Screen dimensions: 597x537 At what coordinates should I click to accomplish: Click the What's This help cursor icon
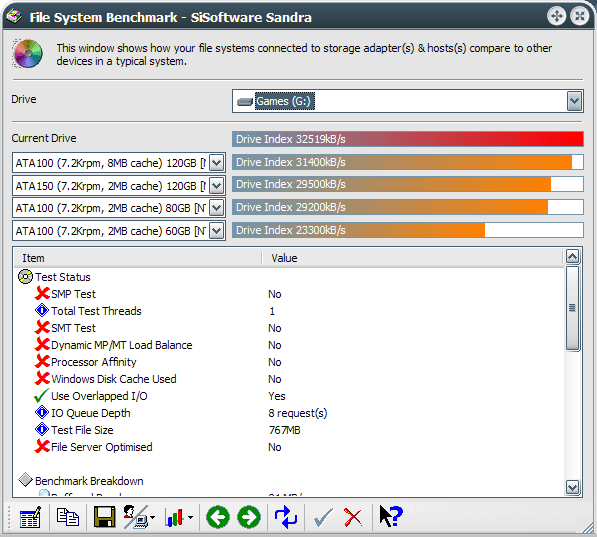pos(391,517)
